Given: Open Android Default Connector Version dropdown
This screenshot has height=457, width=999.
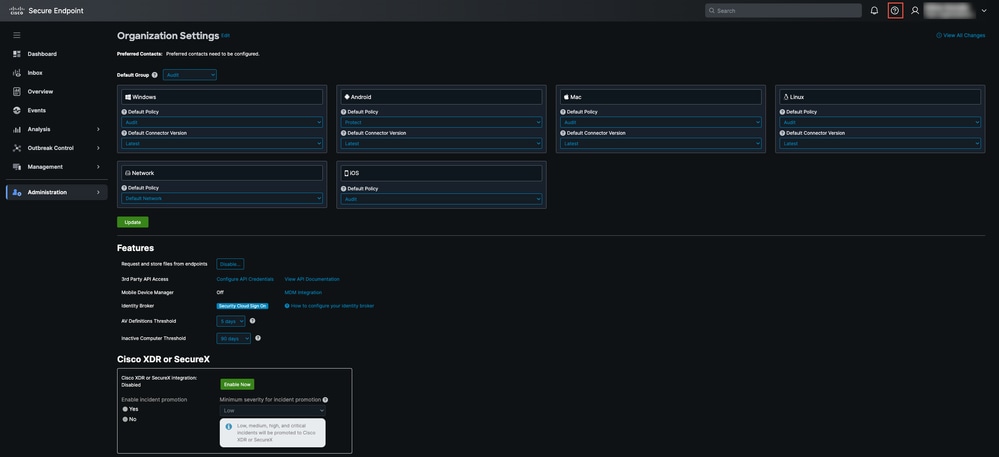Looking at the screenshot, I should coord(442,144).
